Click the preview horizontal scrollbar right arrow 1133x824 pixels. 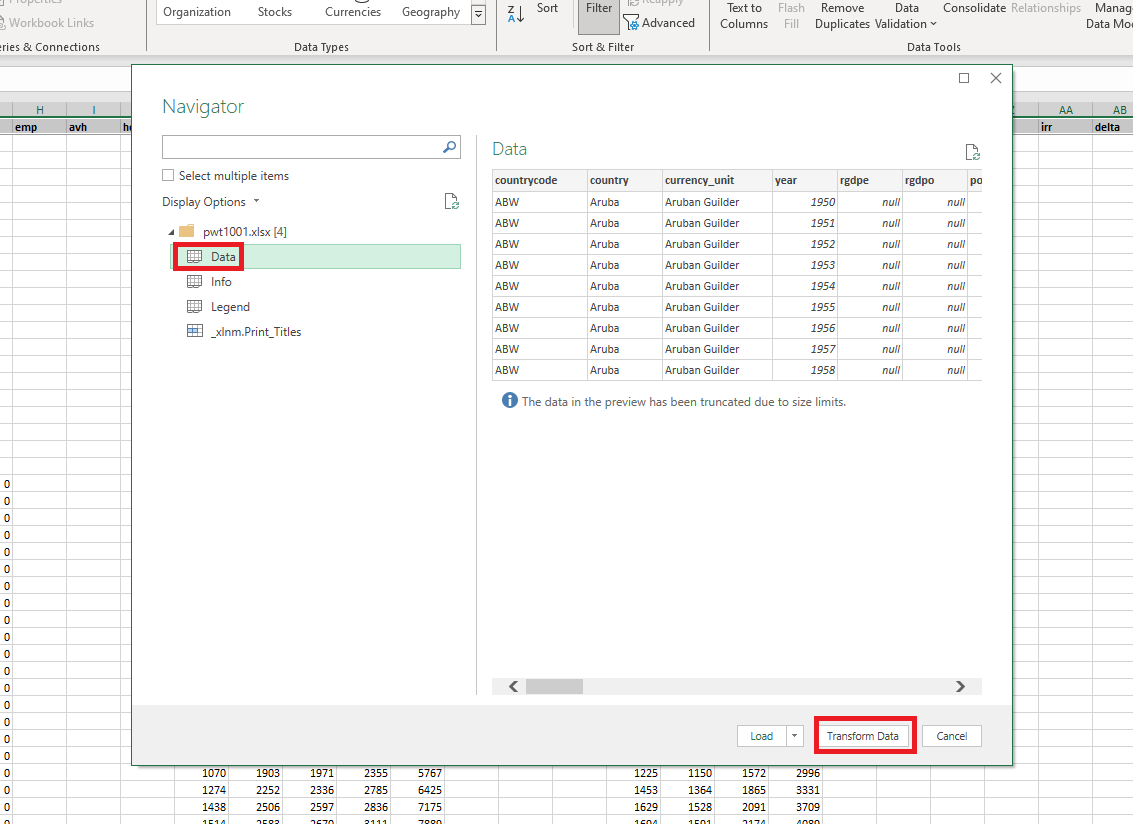960,687
